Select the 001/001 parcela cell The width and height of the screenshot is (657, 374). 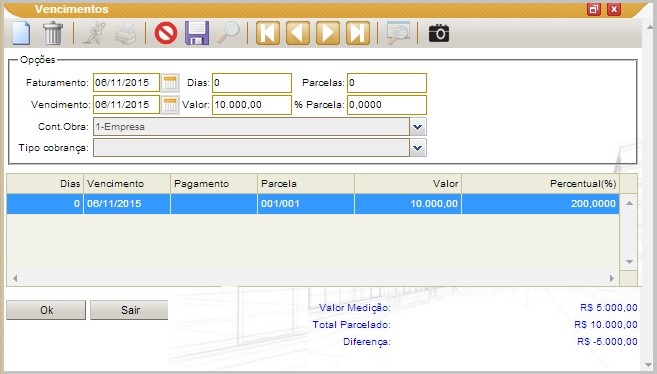(x=306, y=204)
